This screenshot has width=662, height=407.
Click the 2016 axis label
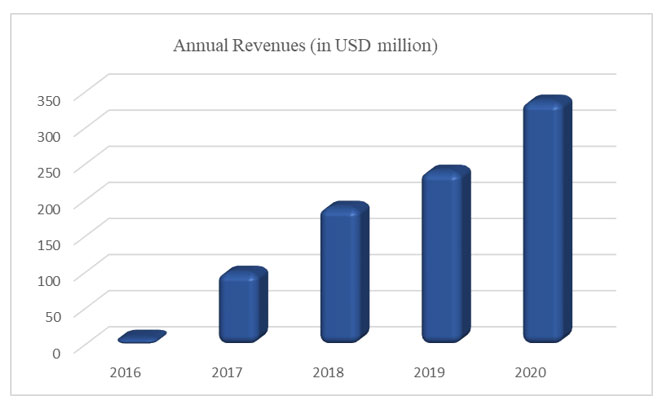click(125, 372)
